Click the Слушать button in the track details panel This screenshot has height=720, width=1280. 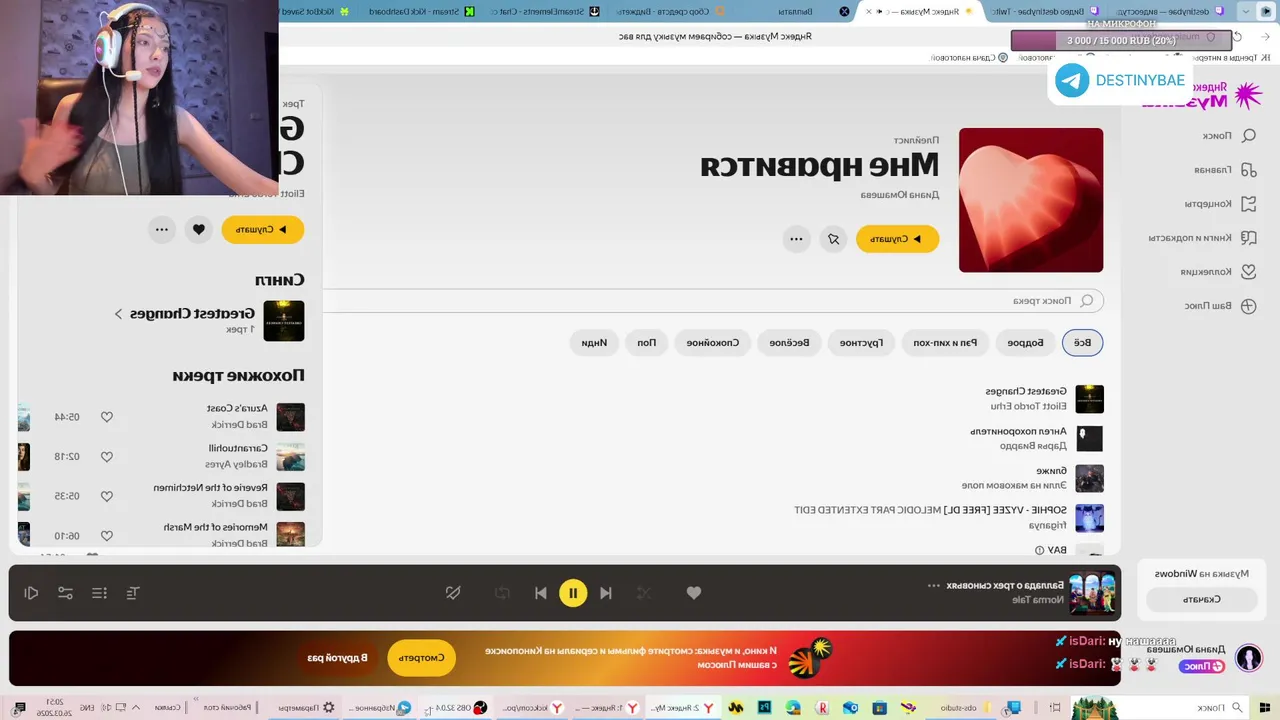[262, 229]
